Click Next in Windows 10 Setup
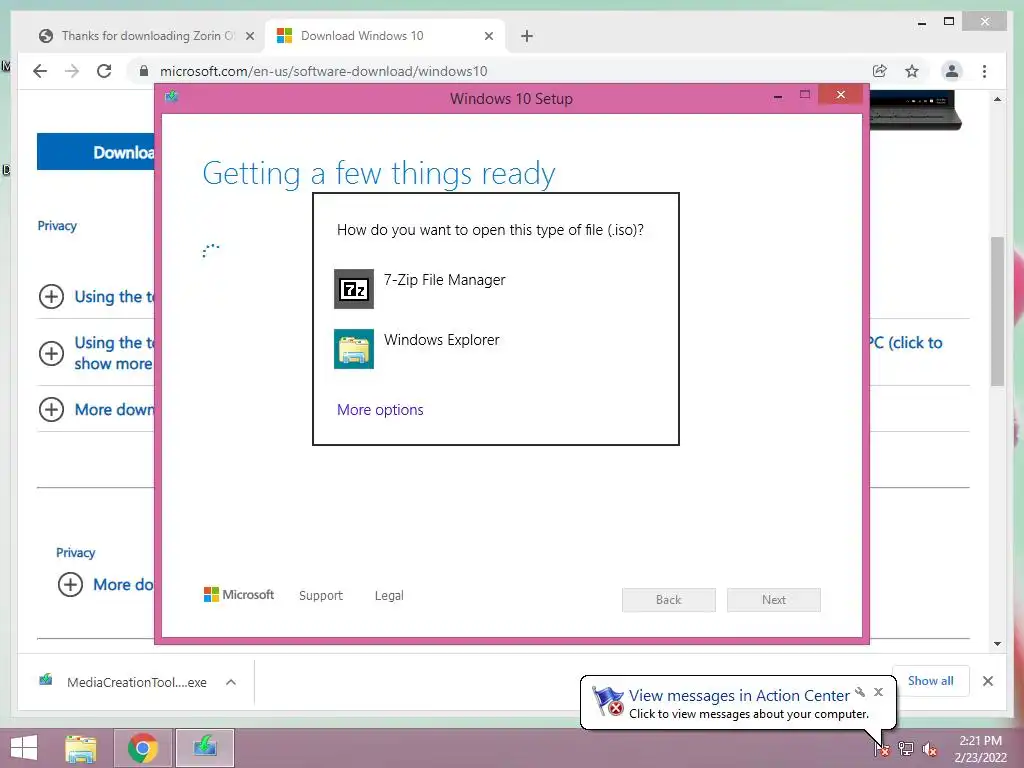 pyautogui.click(x=773, y=600)
